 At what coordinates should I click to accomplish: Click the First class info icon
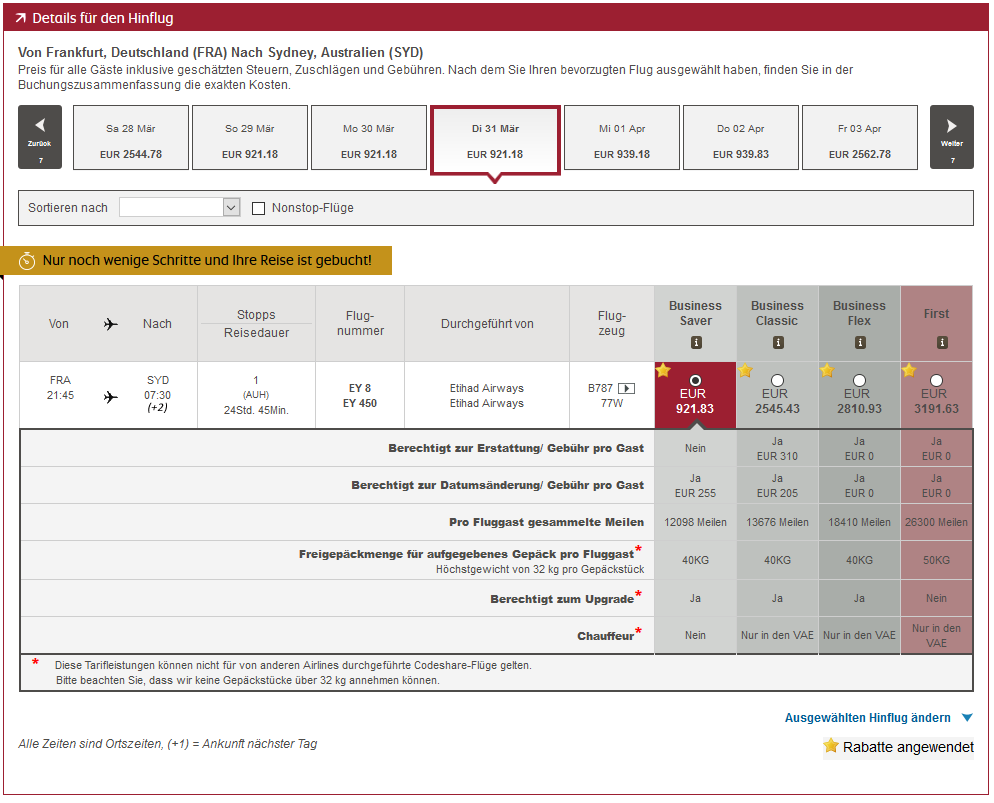coord(942,343)
